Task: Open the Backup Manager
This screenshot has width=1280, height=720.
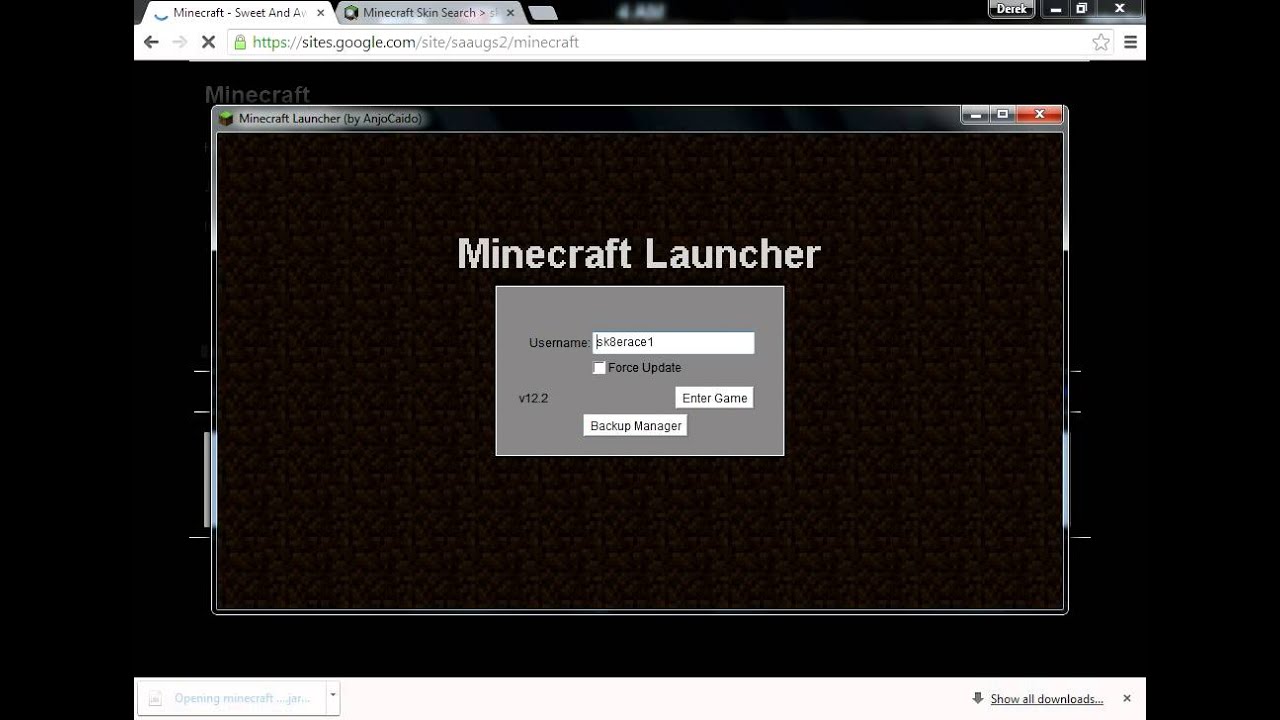Action: click(635, 426)
